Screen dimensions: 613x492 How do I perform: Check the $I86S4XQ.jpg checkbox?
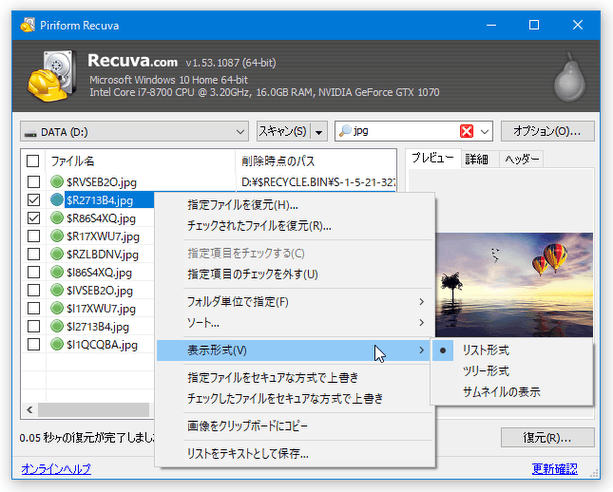34,272
